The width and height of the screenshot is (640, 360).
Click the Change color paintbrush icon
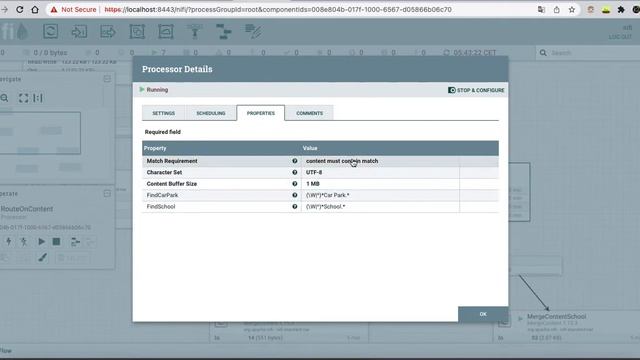point(42,258)
